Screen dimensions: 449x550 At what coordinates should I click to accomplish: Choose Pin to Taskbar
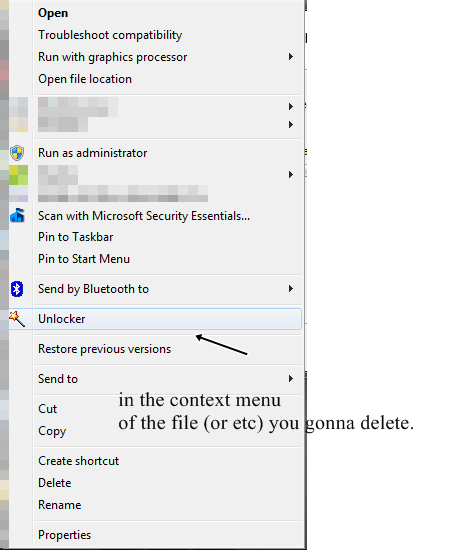75,237
